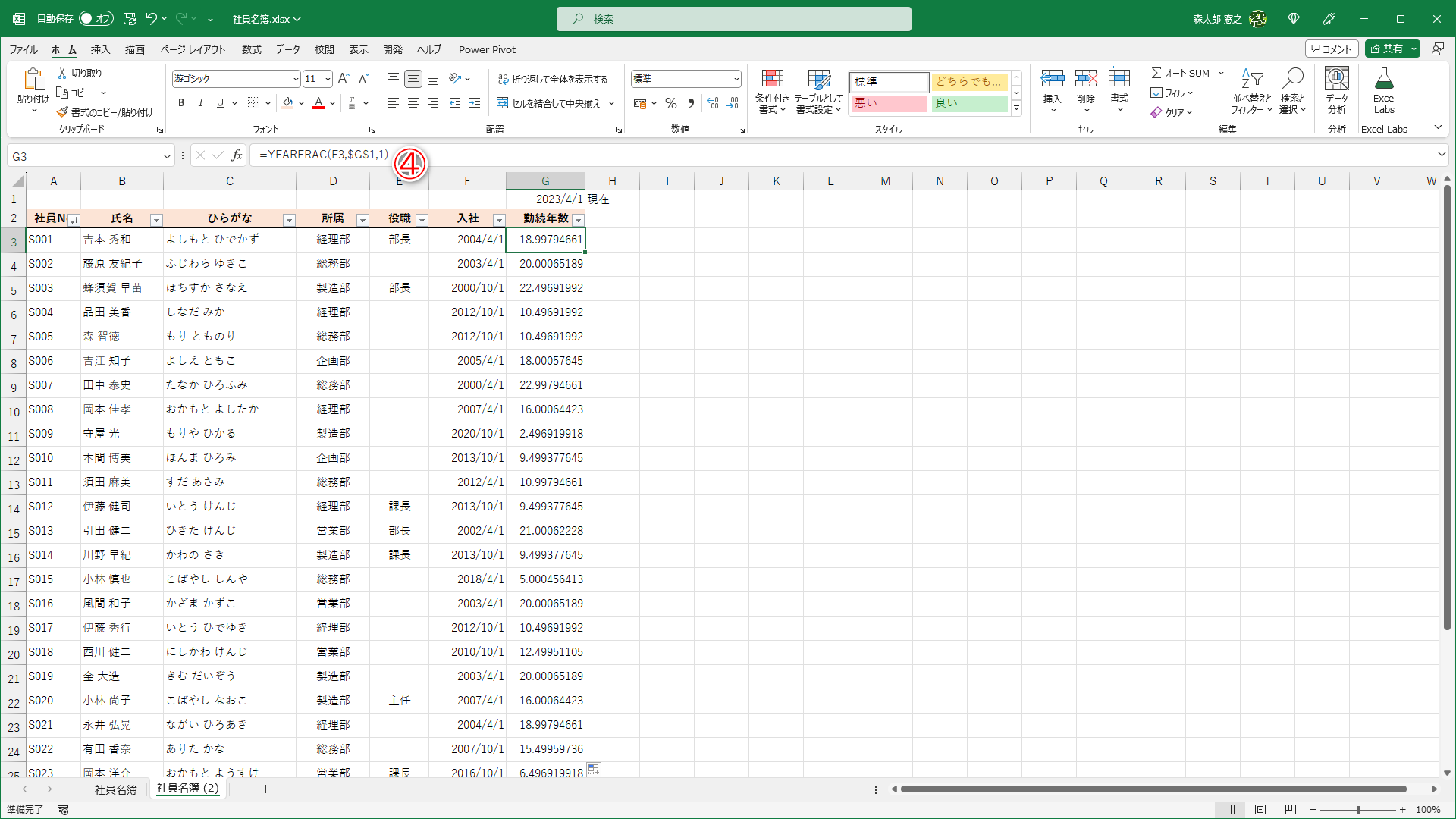The image size is (1456, 819).
Task: Select the 社員名簿 sheet tab
Action: pyautogui.click(x=115, y=789)
